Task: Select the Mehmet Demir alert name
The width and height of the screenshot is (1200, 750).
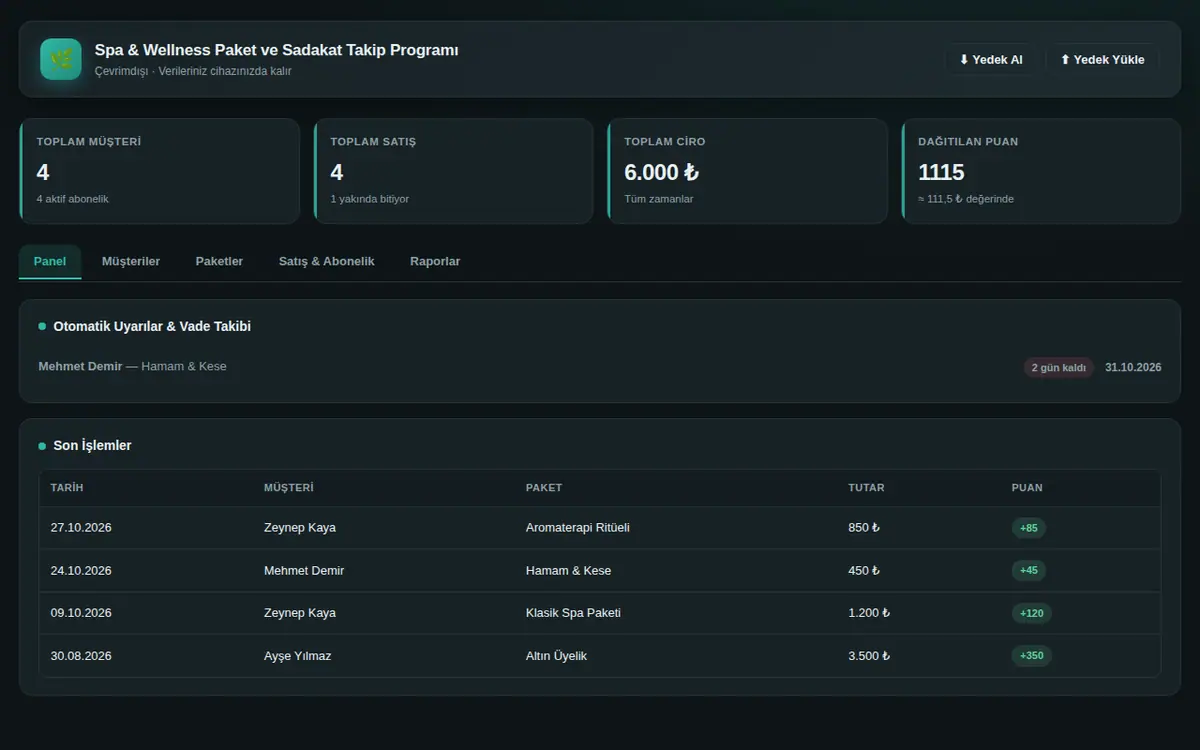Action: click(x=80, y=366)
